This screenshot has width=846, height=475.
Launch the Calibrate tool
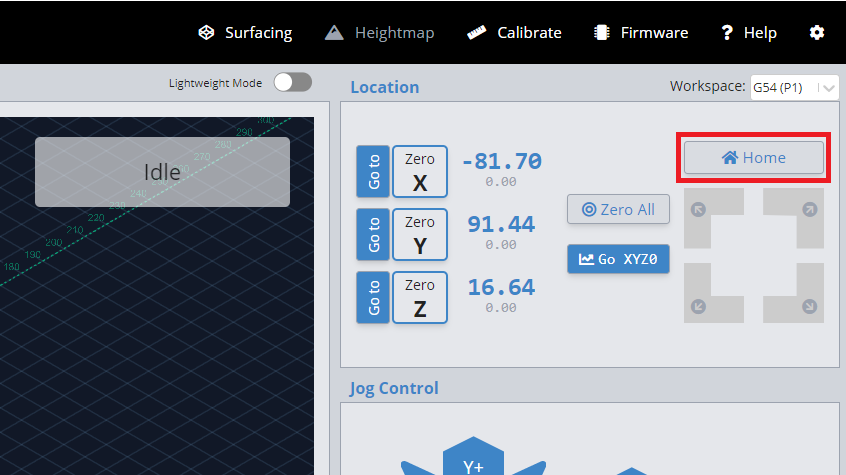(514, 32)
